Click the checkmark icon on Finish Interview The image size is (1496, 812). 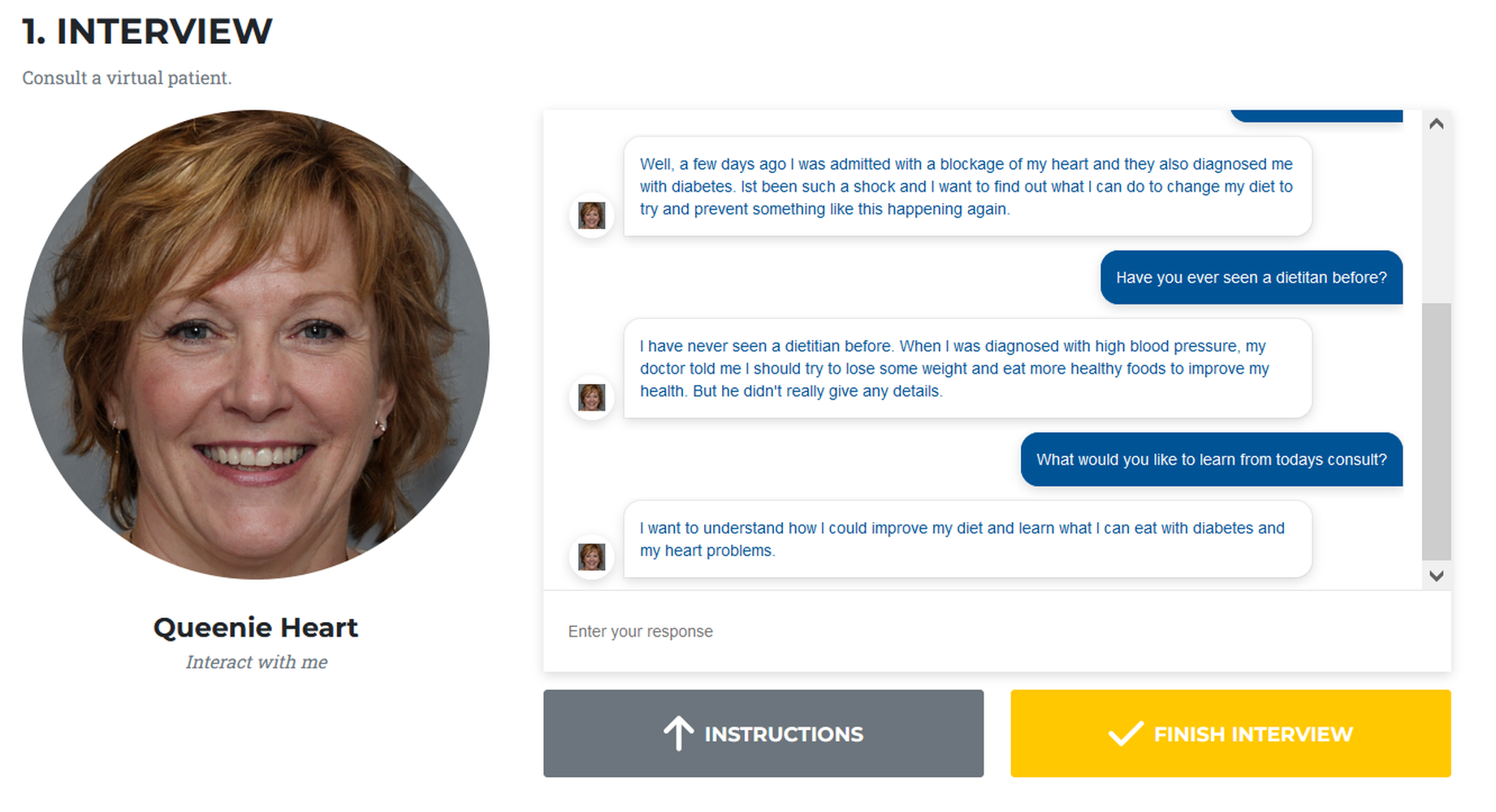[x=1126, y=733]
